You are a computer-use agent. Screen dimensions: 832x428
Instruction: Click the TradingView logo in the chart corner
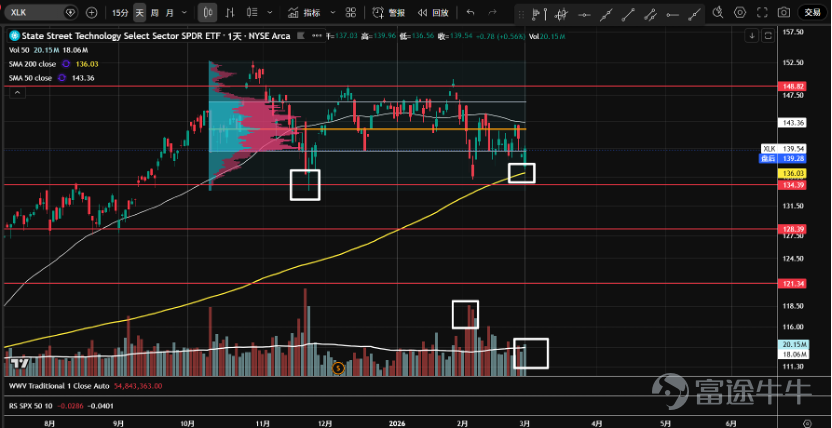20,363
